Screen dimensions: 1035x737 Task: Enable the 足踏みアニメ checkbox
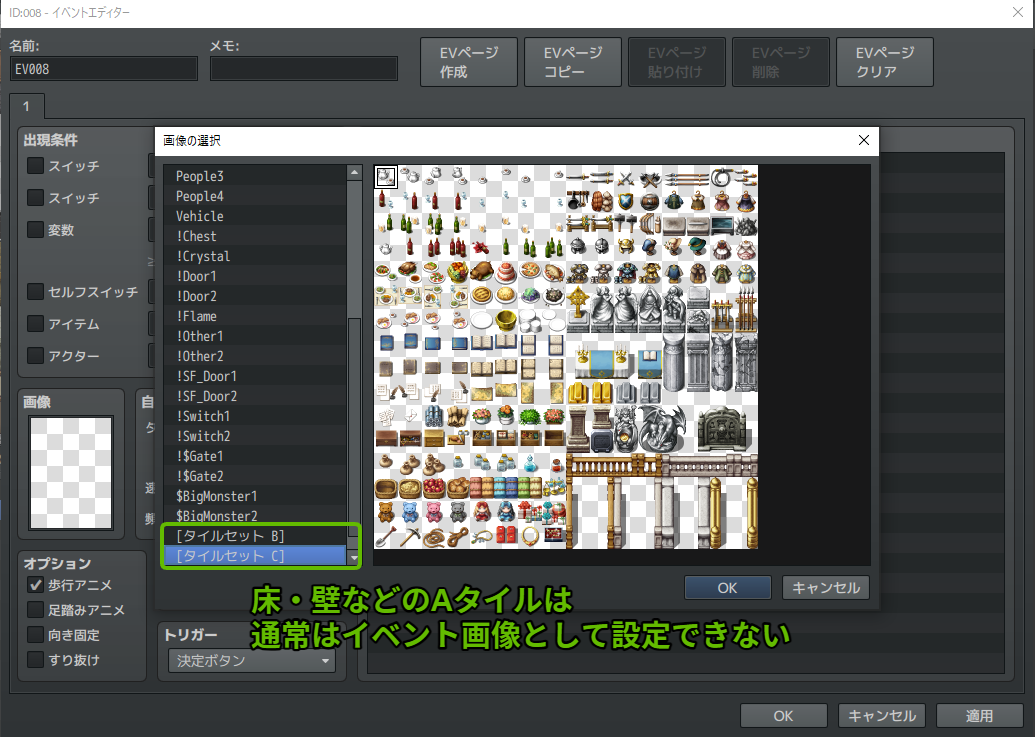(x=36, y=610)
